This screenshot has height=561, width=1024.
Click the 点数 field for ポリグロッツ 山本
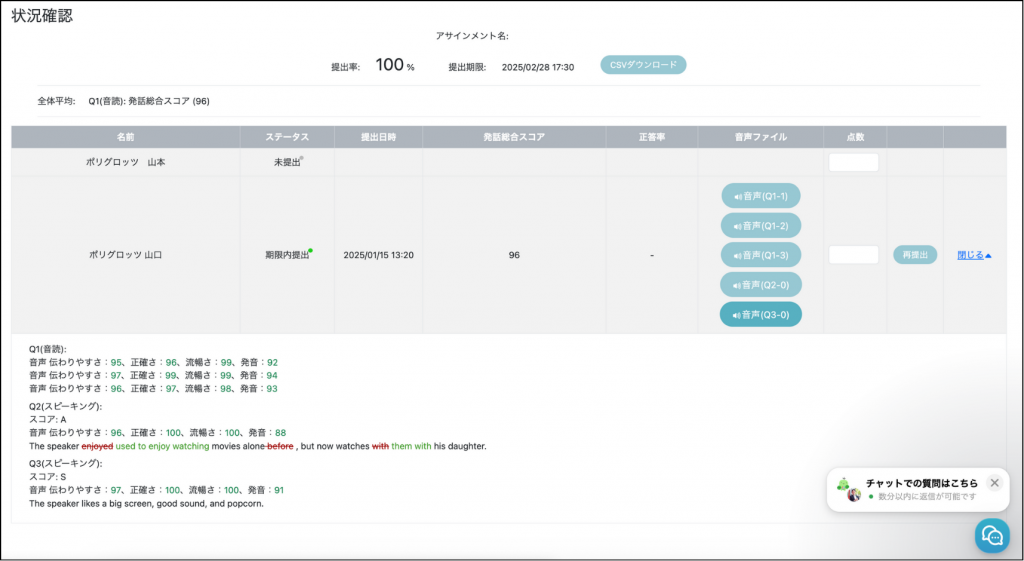coord(853,162)
